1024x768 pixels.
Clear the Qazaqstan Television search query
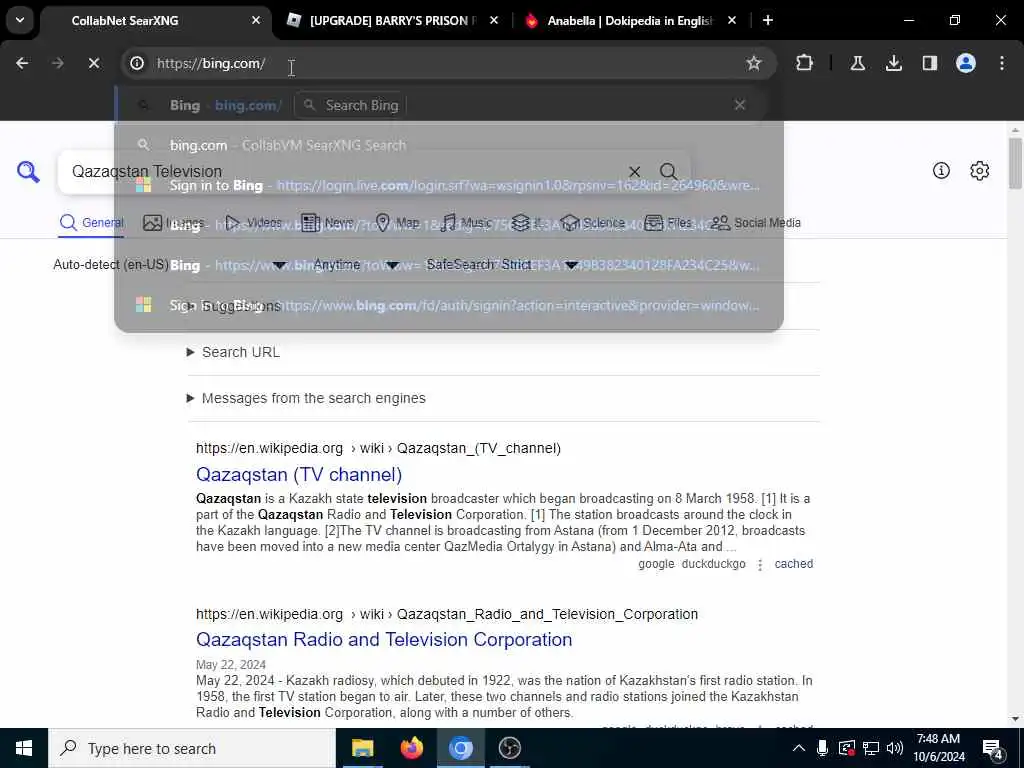(634, 172)
